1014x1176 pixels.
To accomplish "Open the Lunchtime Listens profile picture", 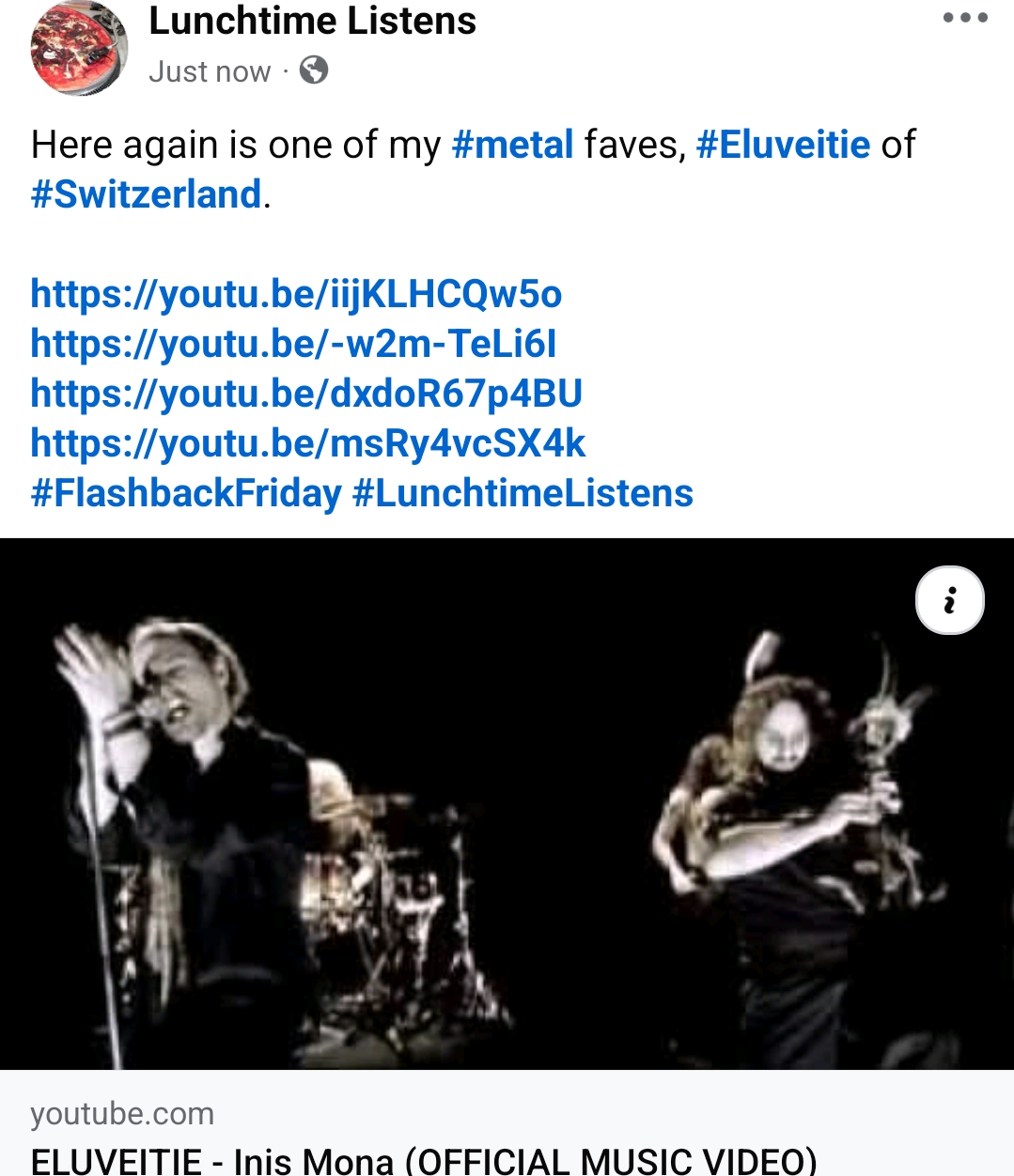I will [79, 47].
